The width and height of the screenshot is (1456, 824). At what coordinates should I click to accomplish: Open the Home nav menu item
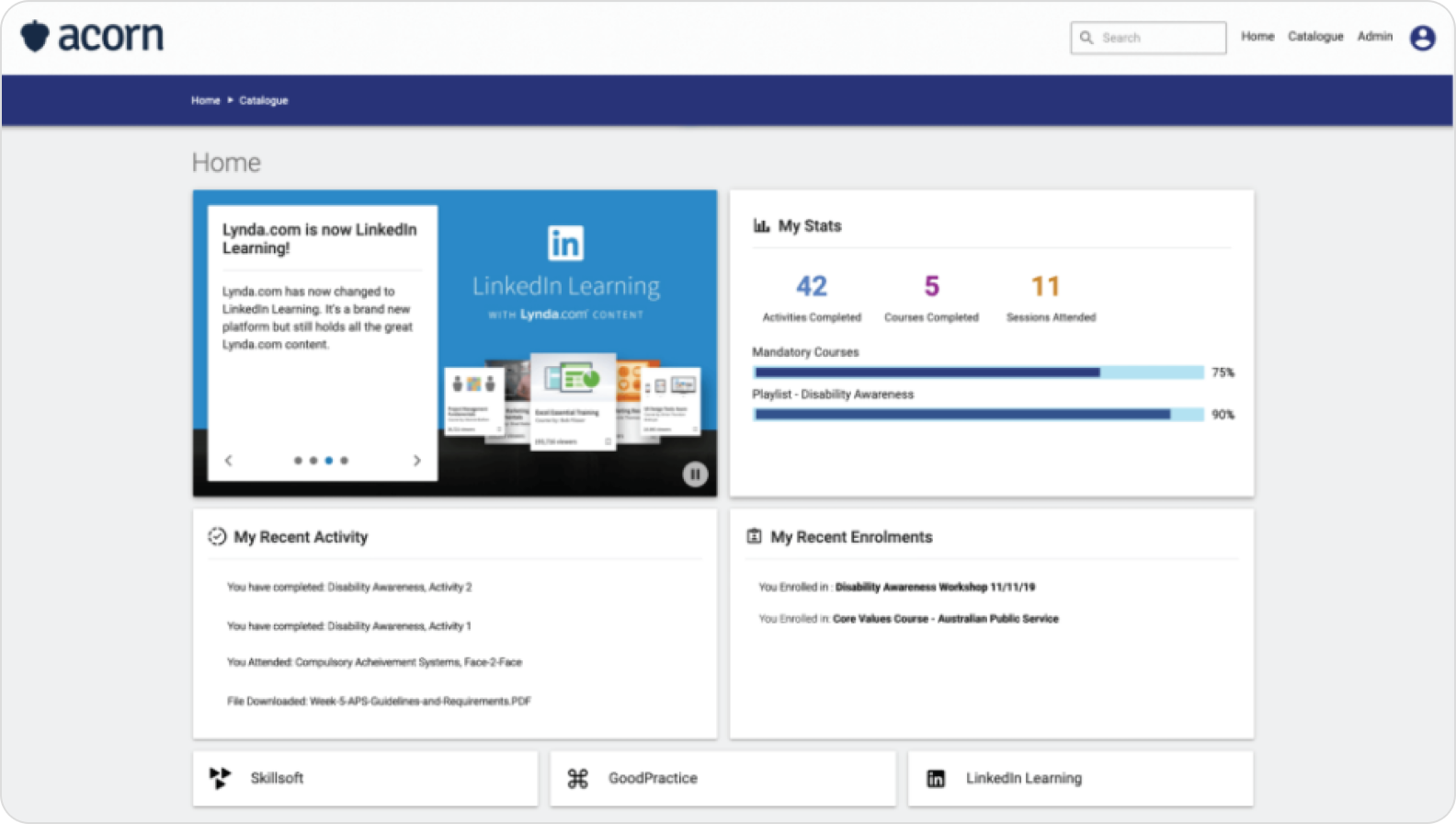(x=1257, y=37)
